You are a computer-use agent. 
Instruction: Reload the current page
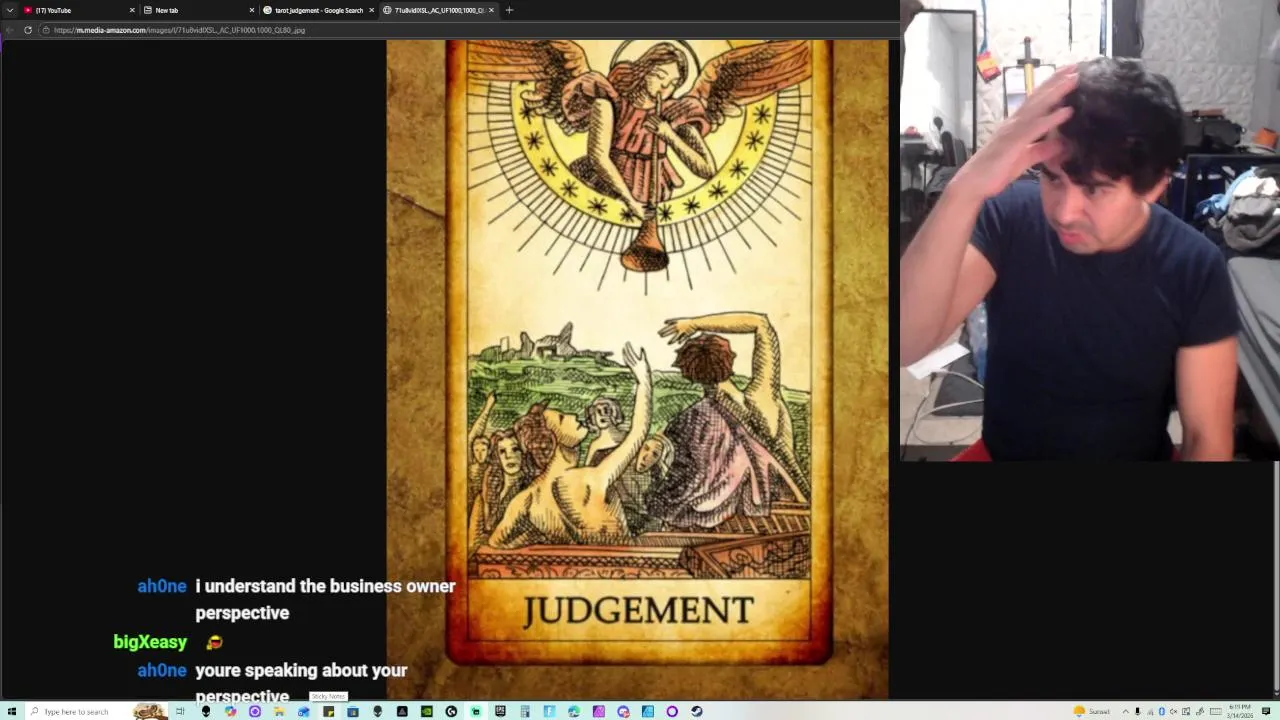[28, 30]
